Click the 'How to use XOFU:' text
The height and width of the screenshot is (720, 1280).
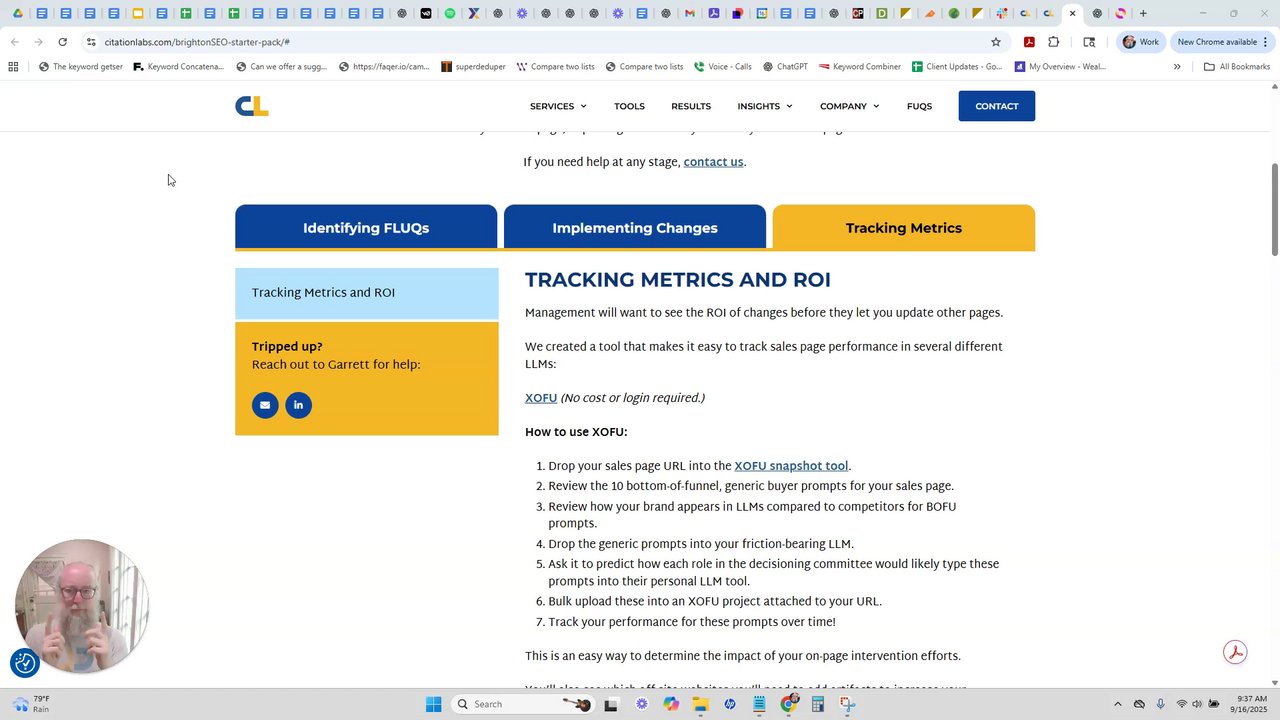[x=576, y=432]
